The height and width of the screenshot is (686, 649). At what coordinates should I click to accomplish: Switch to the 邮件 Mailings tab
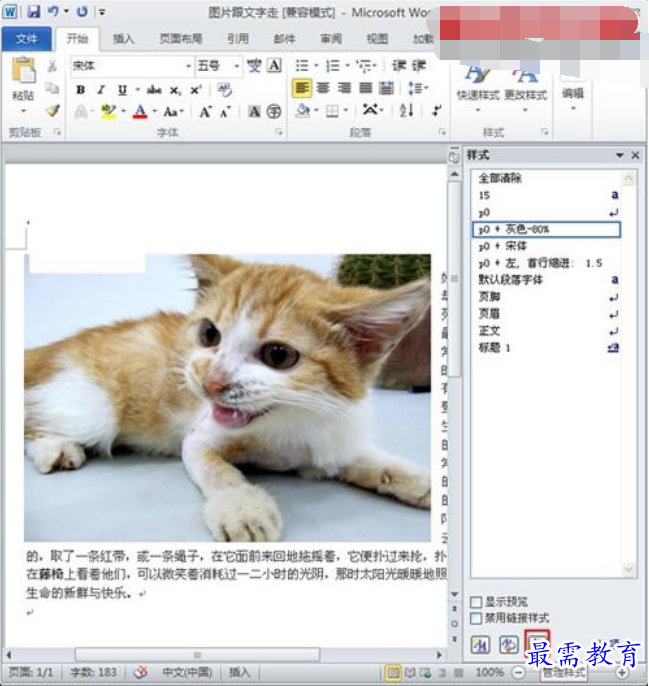pyautogui.click(x=284, y=39)
